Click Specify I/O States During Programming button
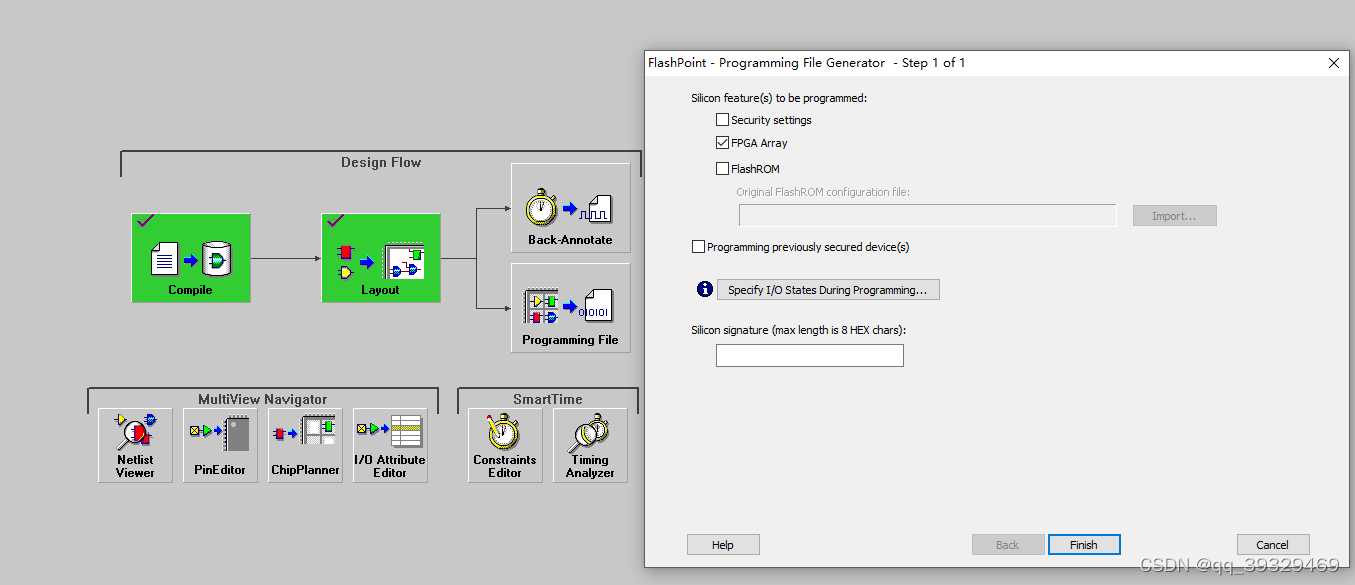 click(x=828, y=290)
